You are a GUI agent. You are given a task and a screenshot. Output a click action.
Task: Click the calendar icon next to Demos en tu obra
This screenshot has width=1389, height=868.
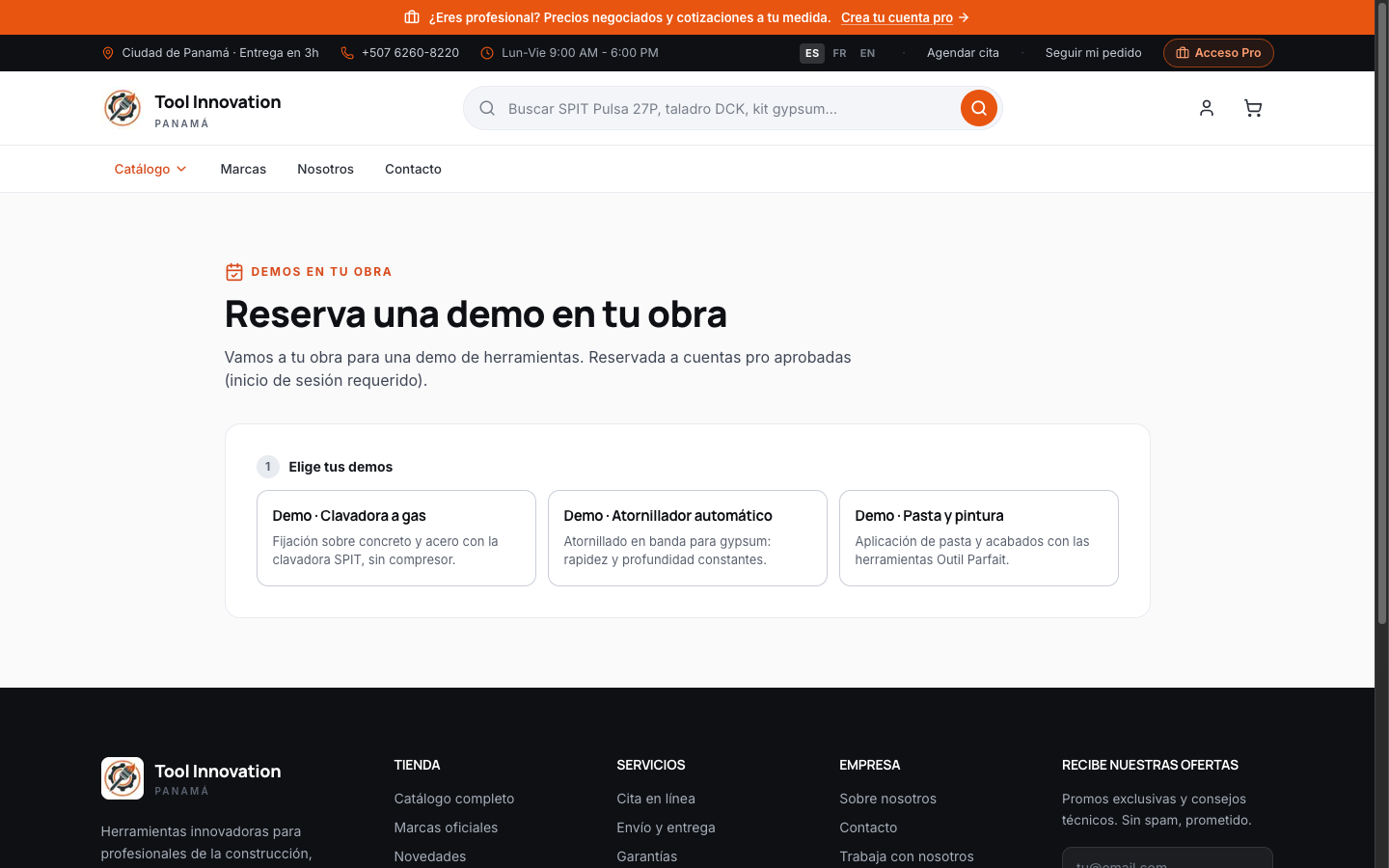pyautogui.click(x=234, y=272)
